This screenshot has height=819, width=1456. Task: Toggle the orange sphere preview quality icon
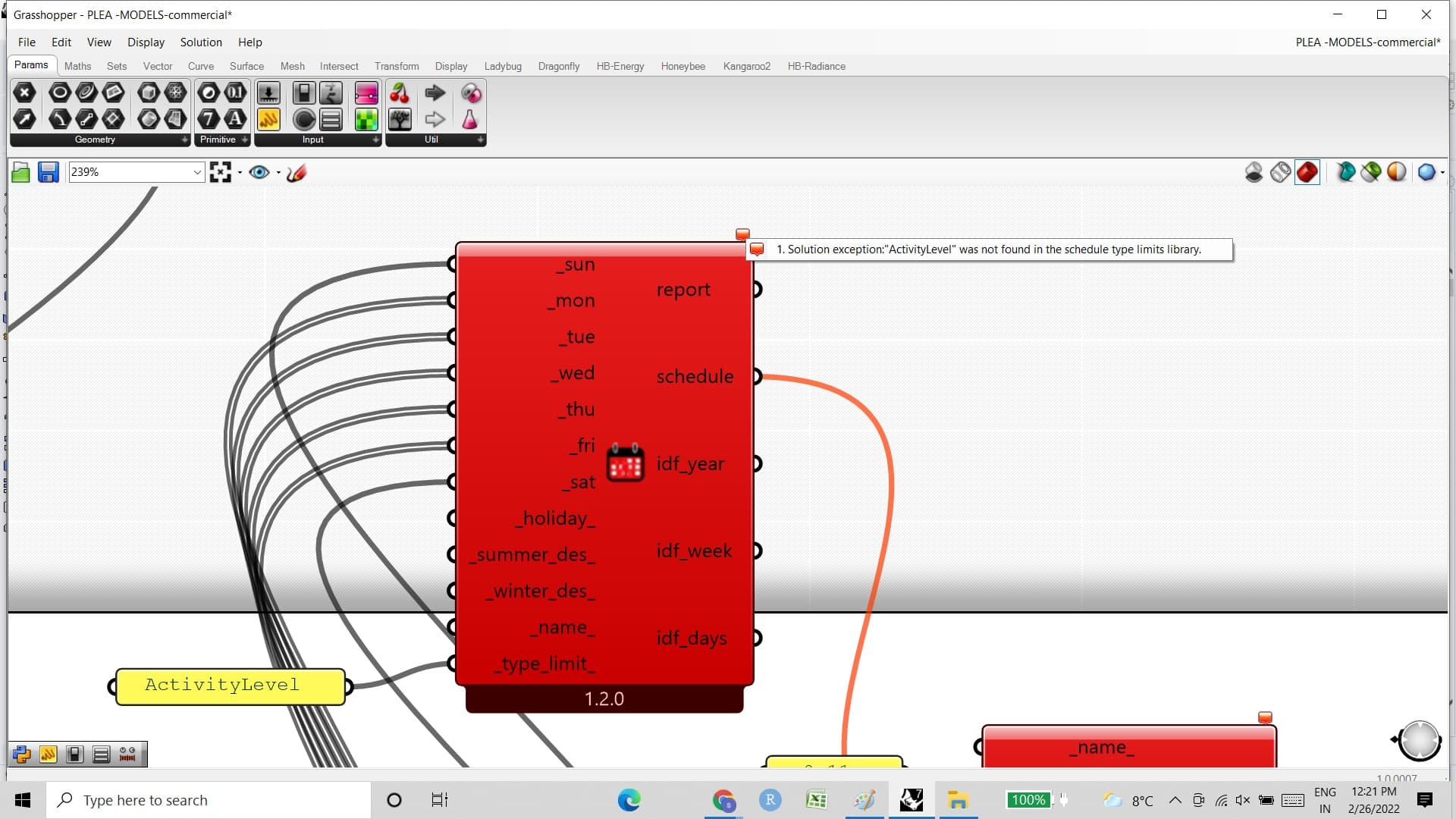1397,173
